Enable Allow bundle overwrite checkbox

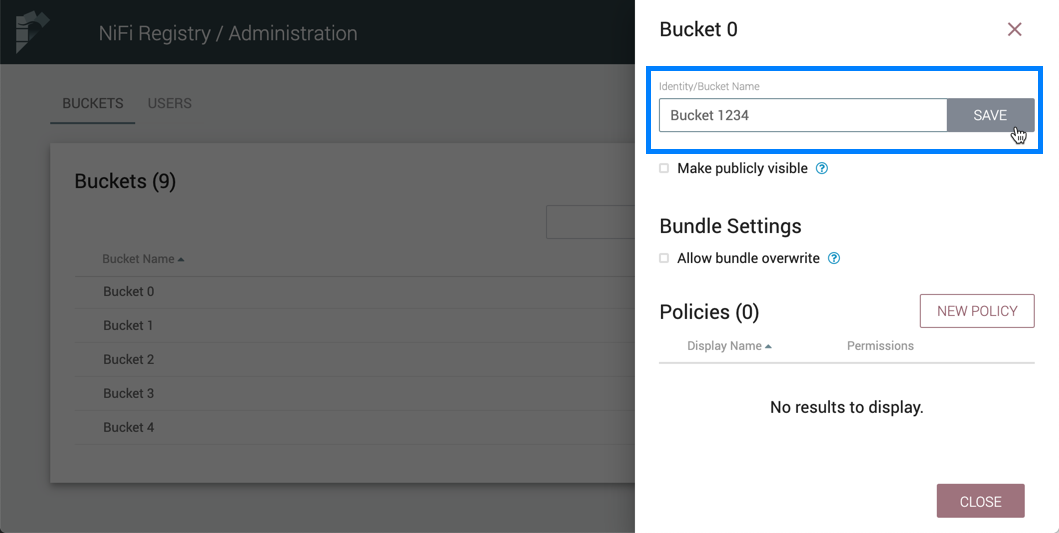664,259
